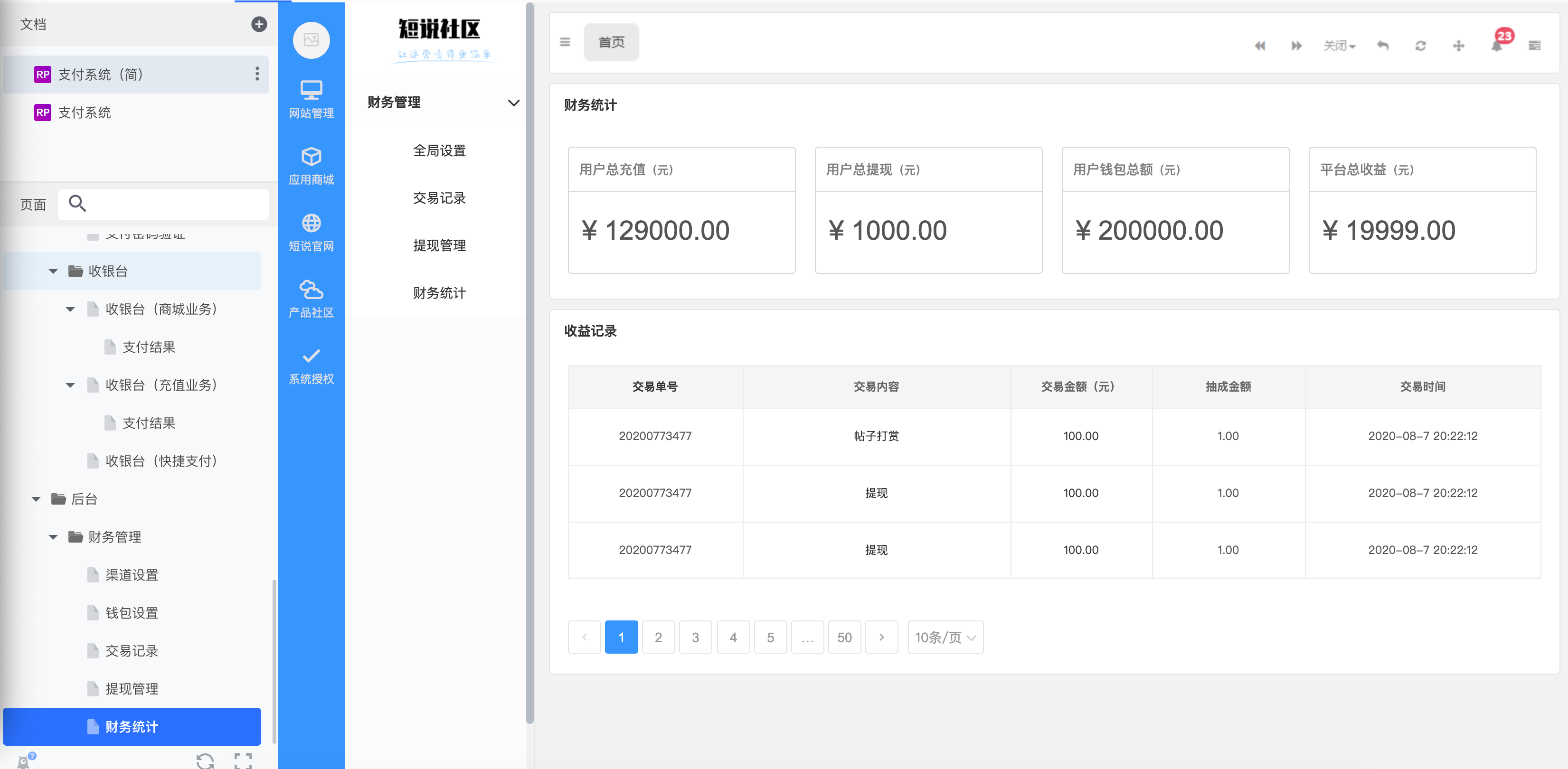Open the 10条/页 page size dropdown
Screen dimensions: 1568x769
945,637
